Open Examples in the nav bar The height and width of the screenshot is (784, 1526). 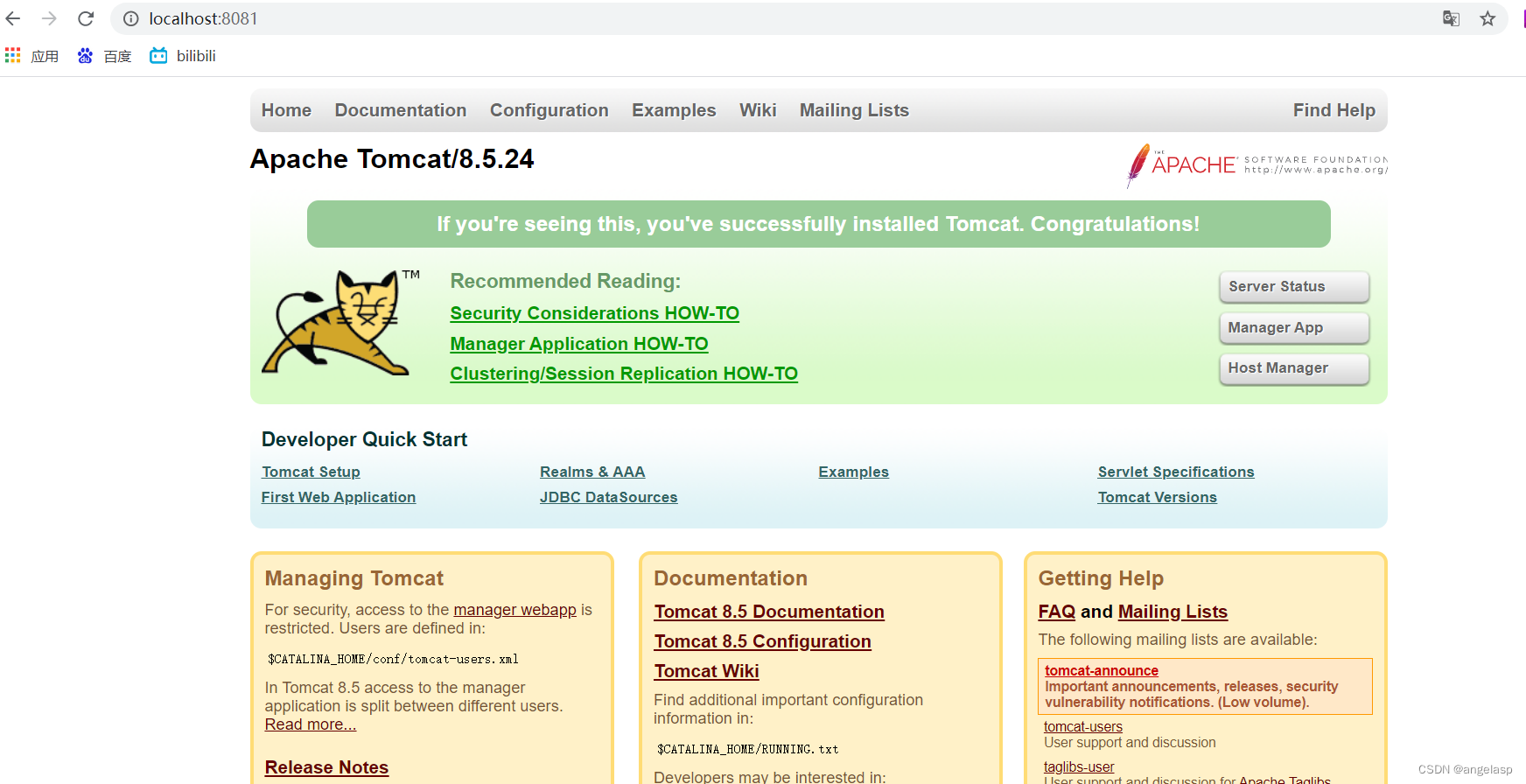coord(674,110)
